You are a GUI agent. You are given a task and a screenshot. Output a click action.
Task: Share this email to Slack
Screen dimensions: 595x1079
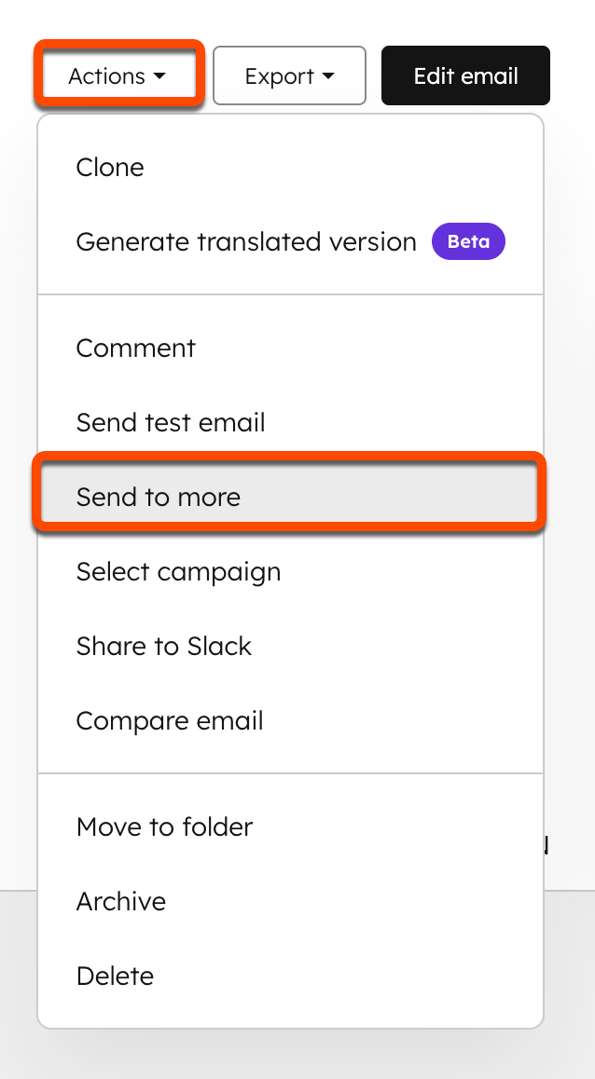(x=164, y=646)
